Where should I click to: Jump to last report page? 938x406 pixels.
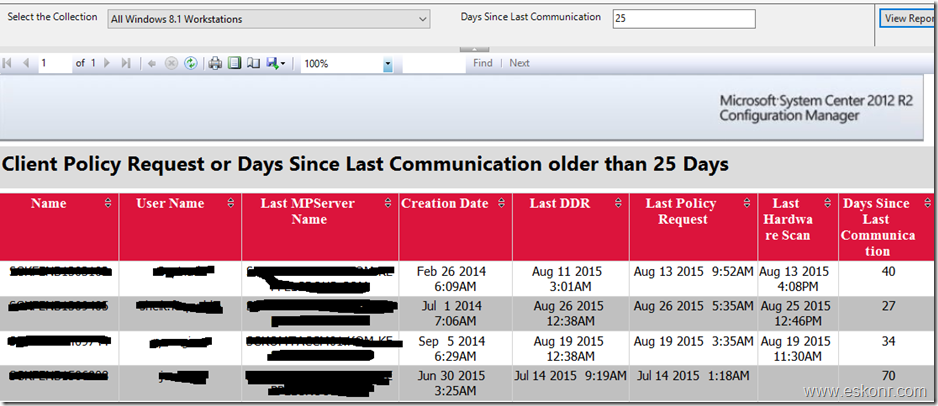pos(126,63)
